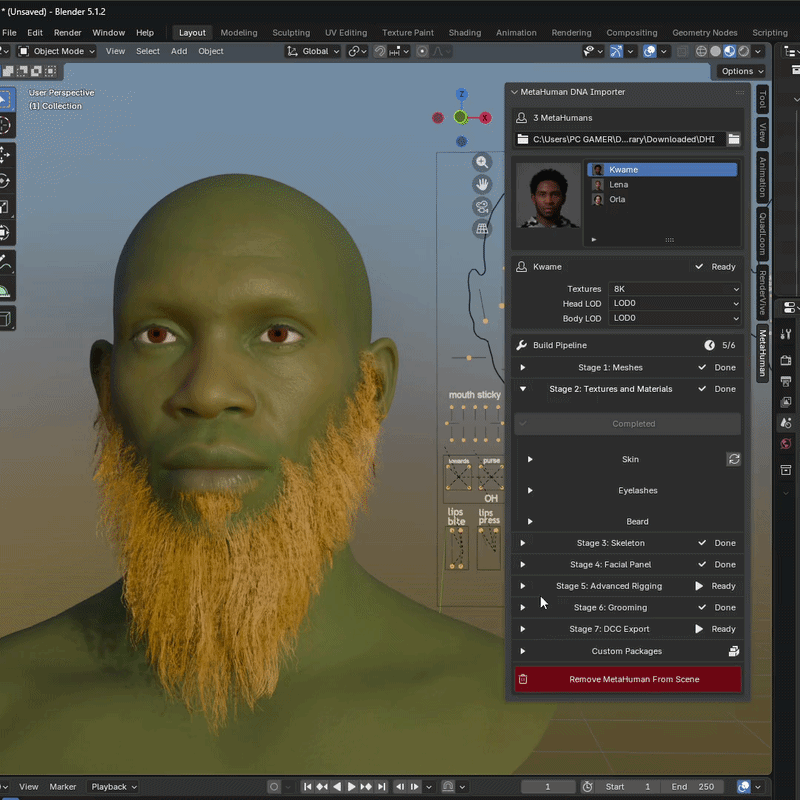Click the red X axis gizmo handle
Image resolution: width=800 pixels, height=800 pixels.
point(485,118)
